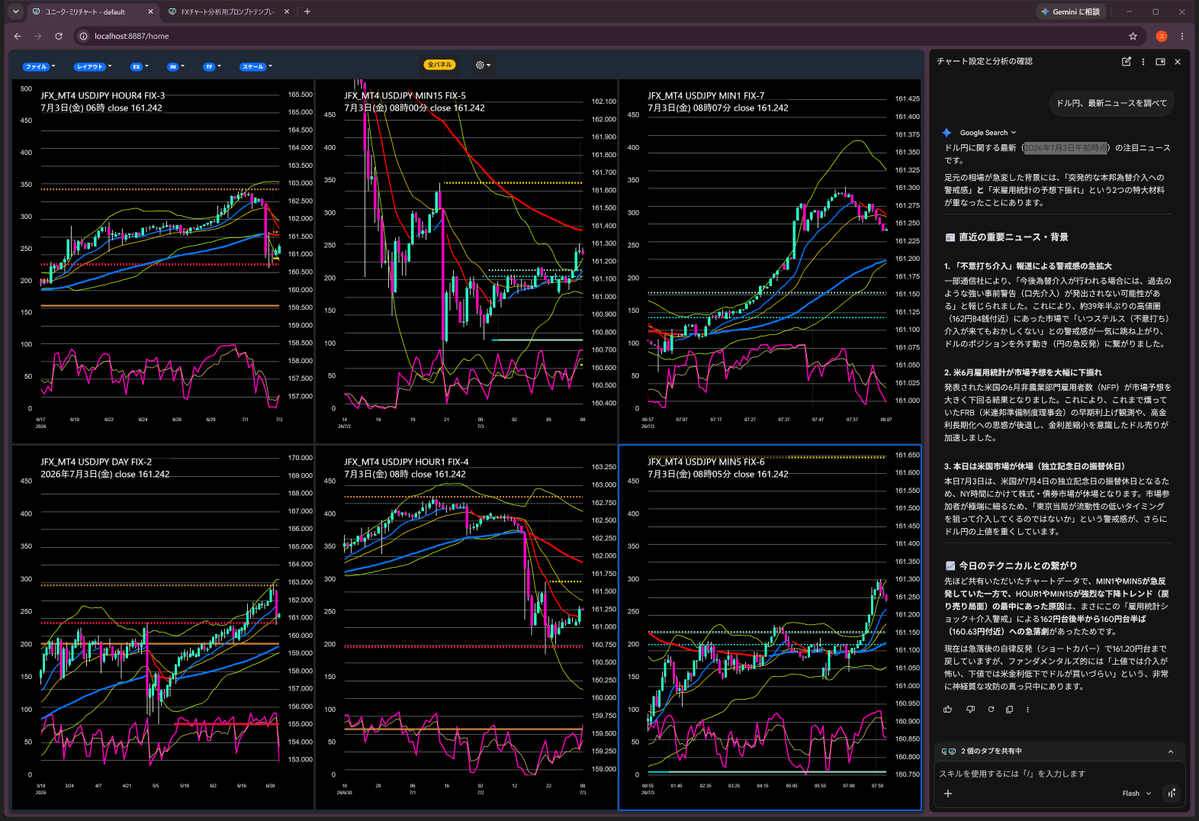Open the chart settings gear dropdown
The width and height of the screenshot is (1199, 821).
click(483, 65)
